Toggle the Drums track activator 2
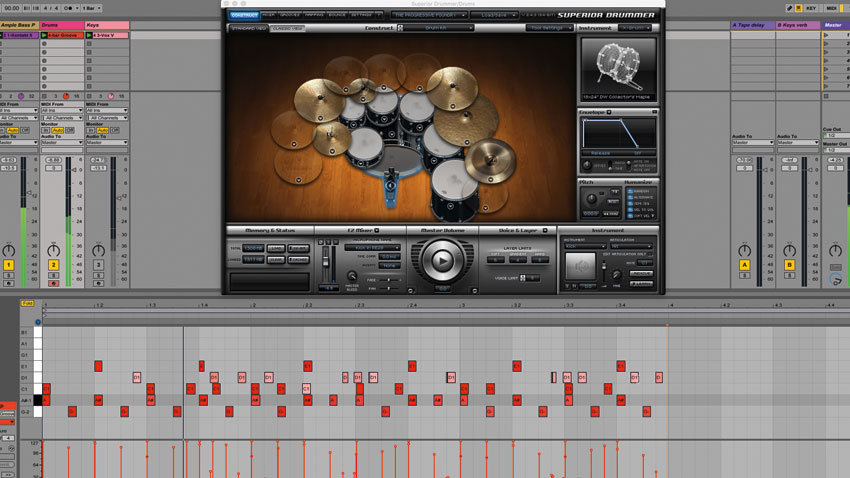The height and width of the screenshot is (478, 850). [x=53, y=265]
